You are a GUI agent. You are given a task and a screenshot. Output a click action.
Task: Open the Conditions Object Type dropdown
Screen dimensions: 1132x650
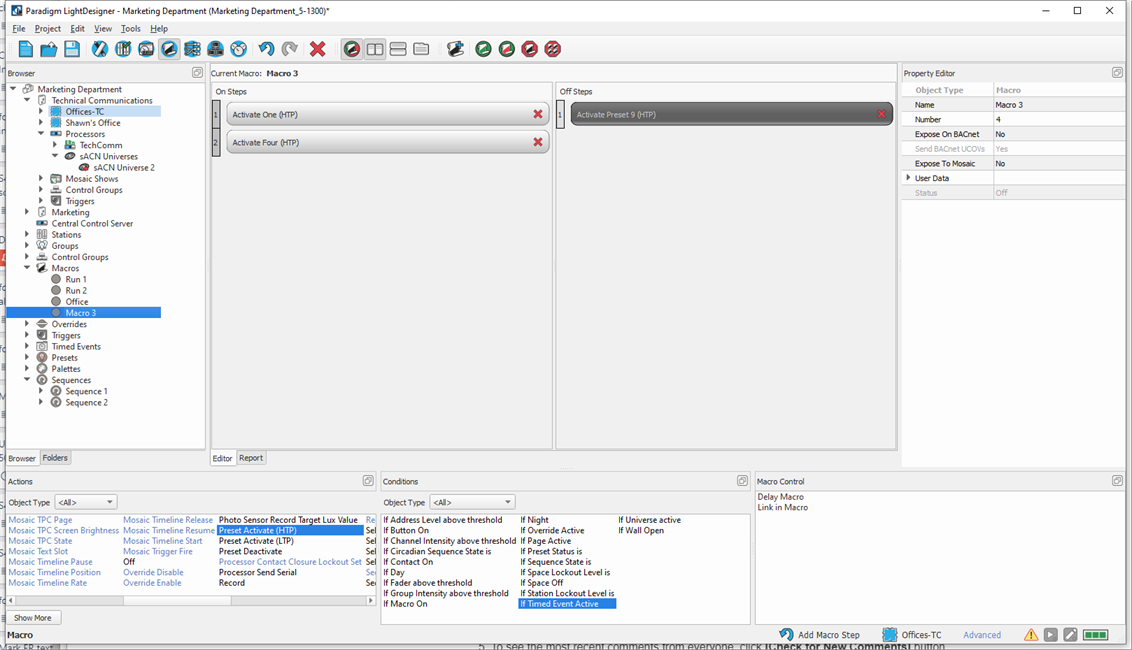(471, 502)
